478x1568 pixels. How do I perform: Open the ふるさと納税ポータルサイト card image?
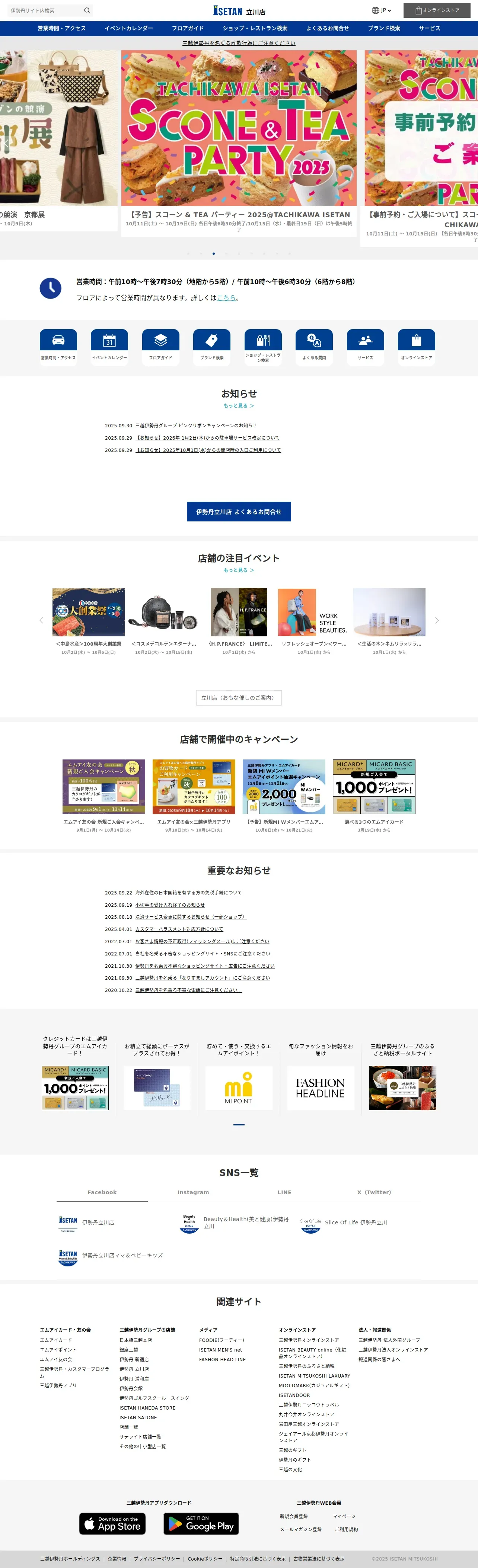tap(402, 1087)
